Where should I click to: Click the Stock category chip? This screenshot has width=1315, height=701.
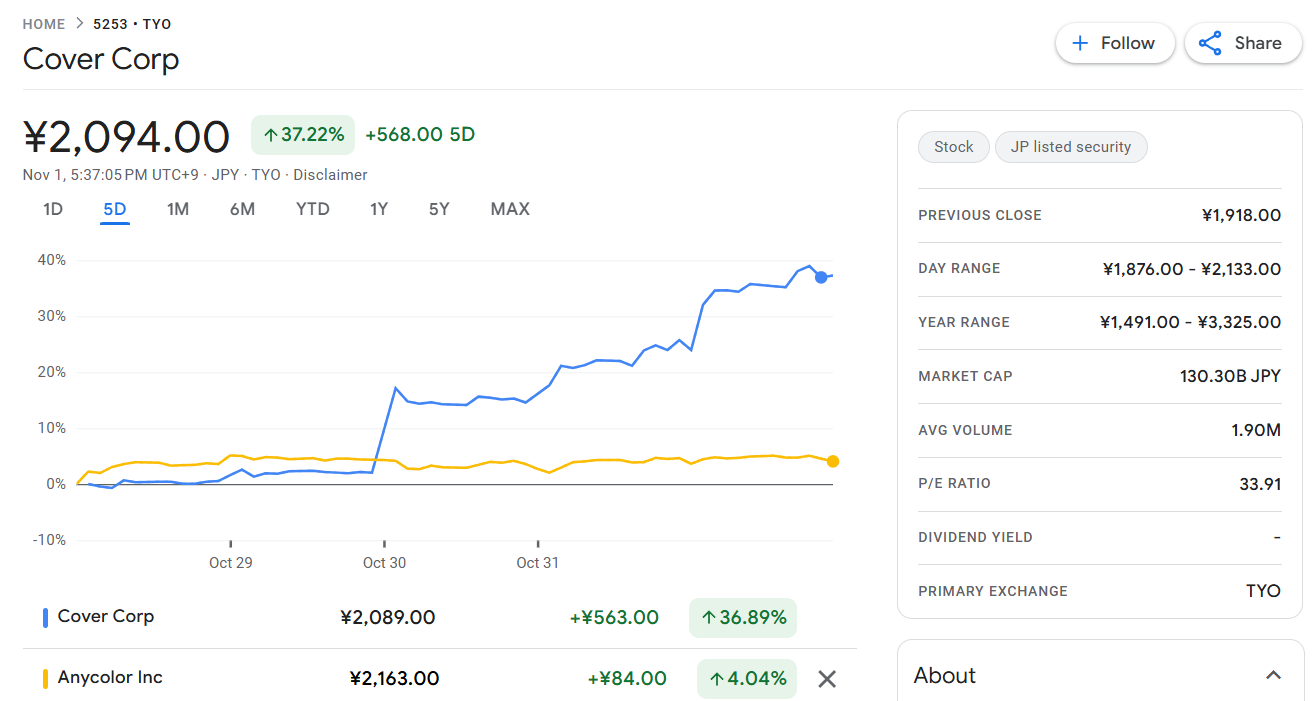(953, 147)
